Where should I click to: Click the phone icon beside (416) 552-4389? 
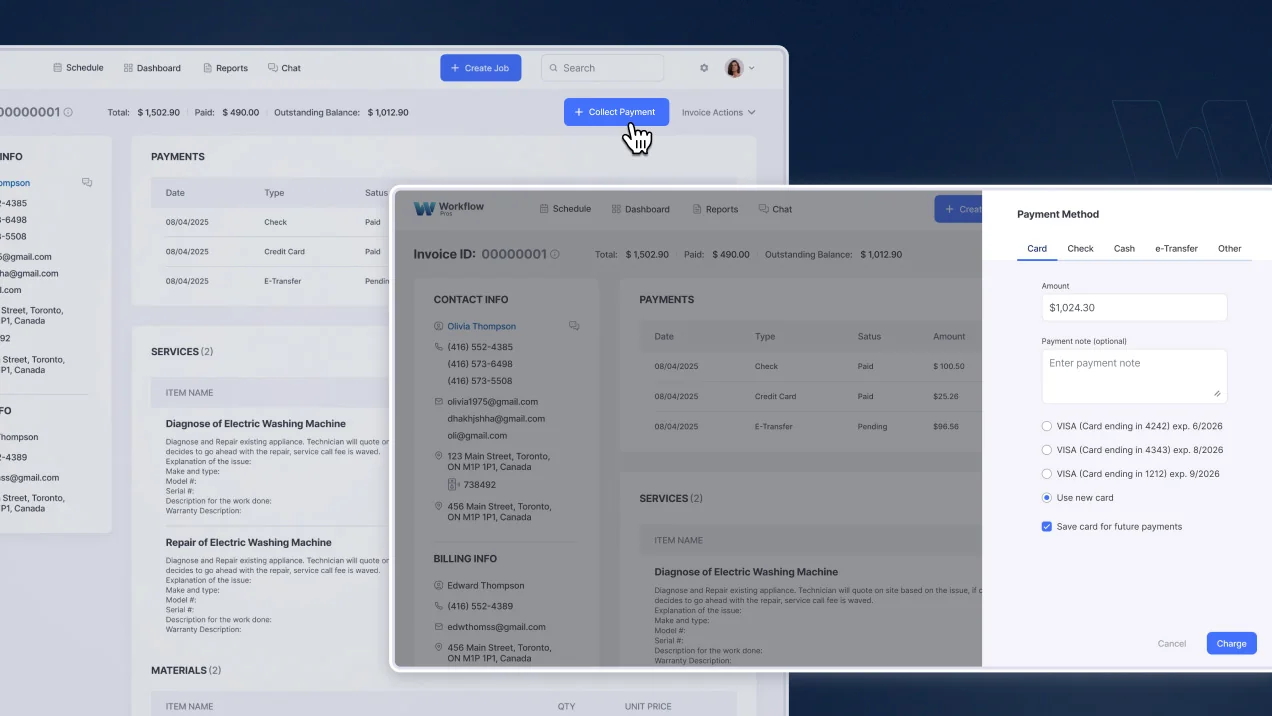click(x=439, y=606)
